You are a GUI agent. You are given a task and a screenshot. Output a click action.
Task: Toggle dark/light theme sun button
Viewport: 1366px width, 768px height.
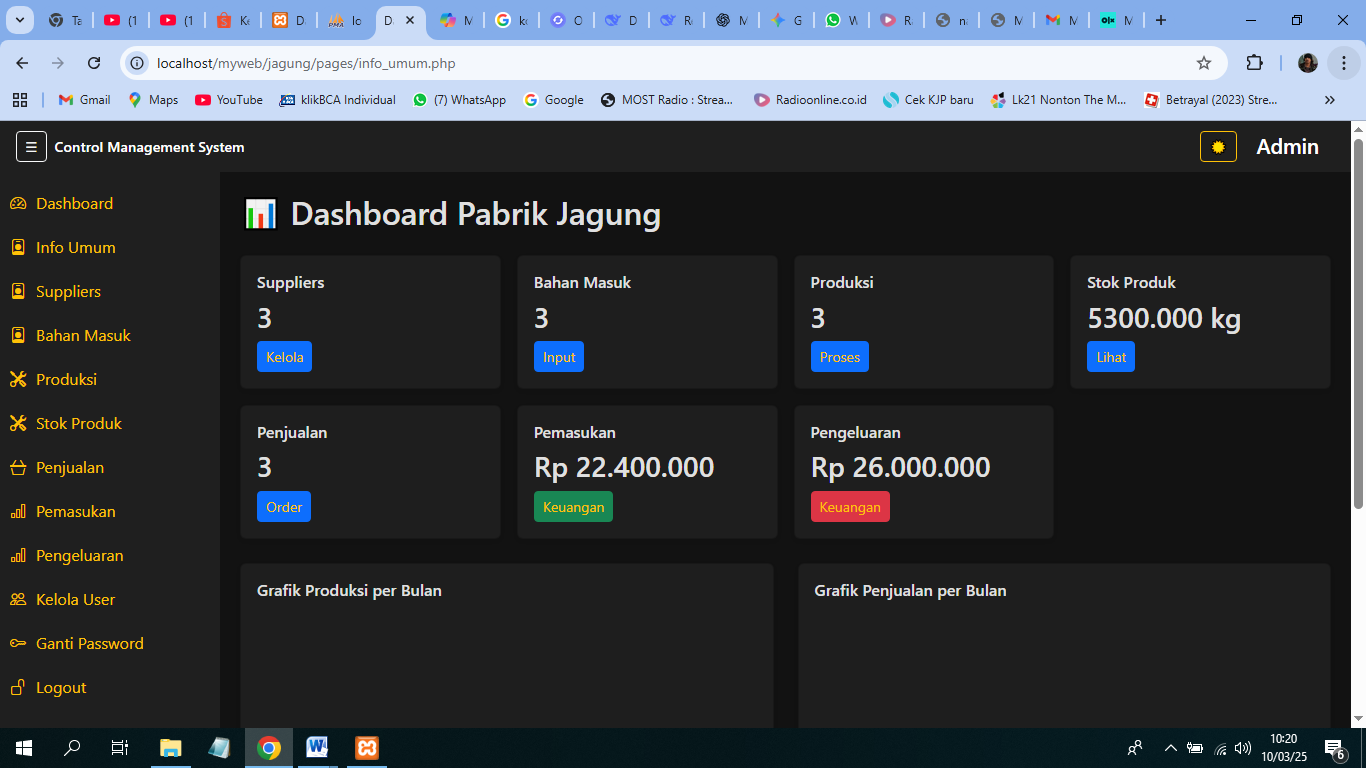tap(1218, 147)
